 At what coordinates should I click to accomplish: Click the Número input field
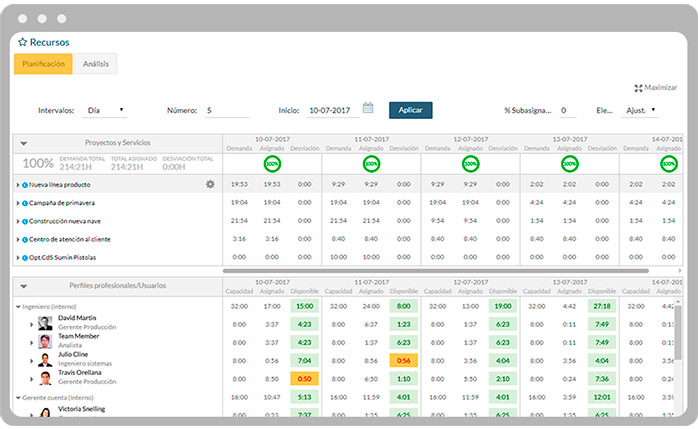[227, 111]
